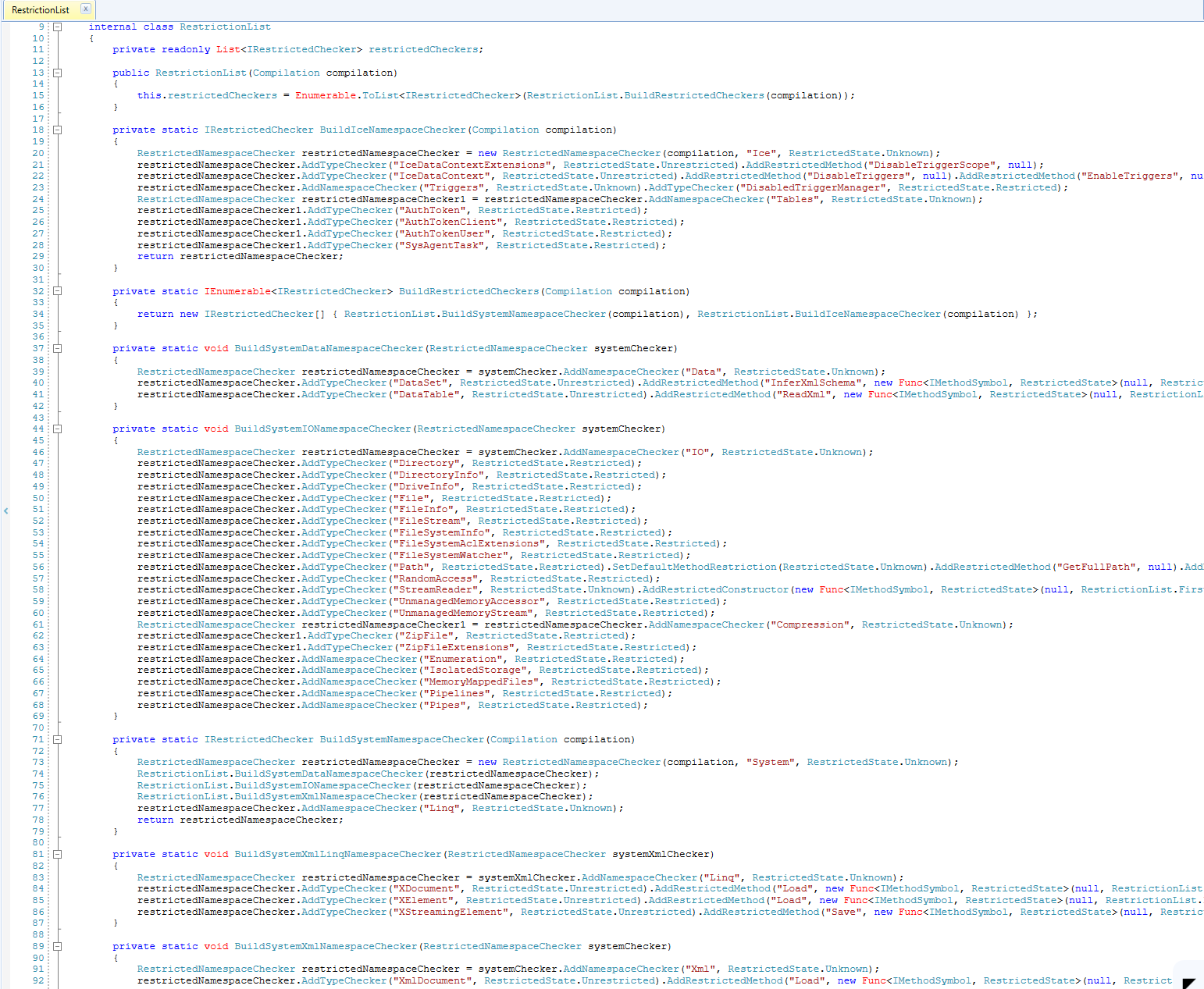Collapse the RestrictionList class fold at line 9
Image resolution: width=1204 pixels, height=989 pixels.
tap(57, 27)
